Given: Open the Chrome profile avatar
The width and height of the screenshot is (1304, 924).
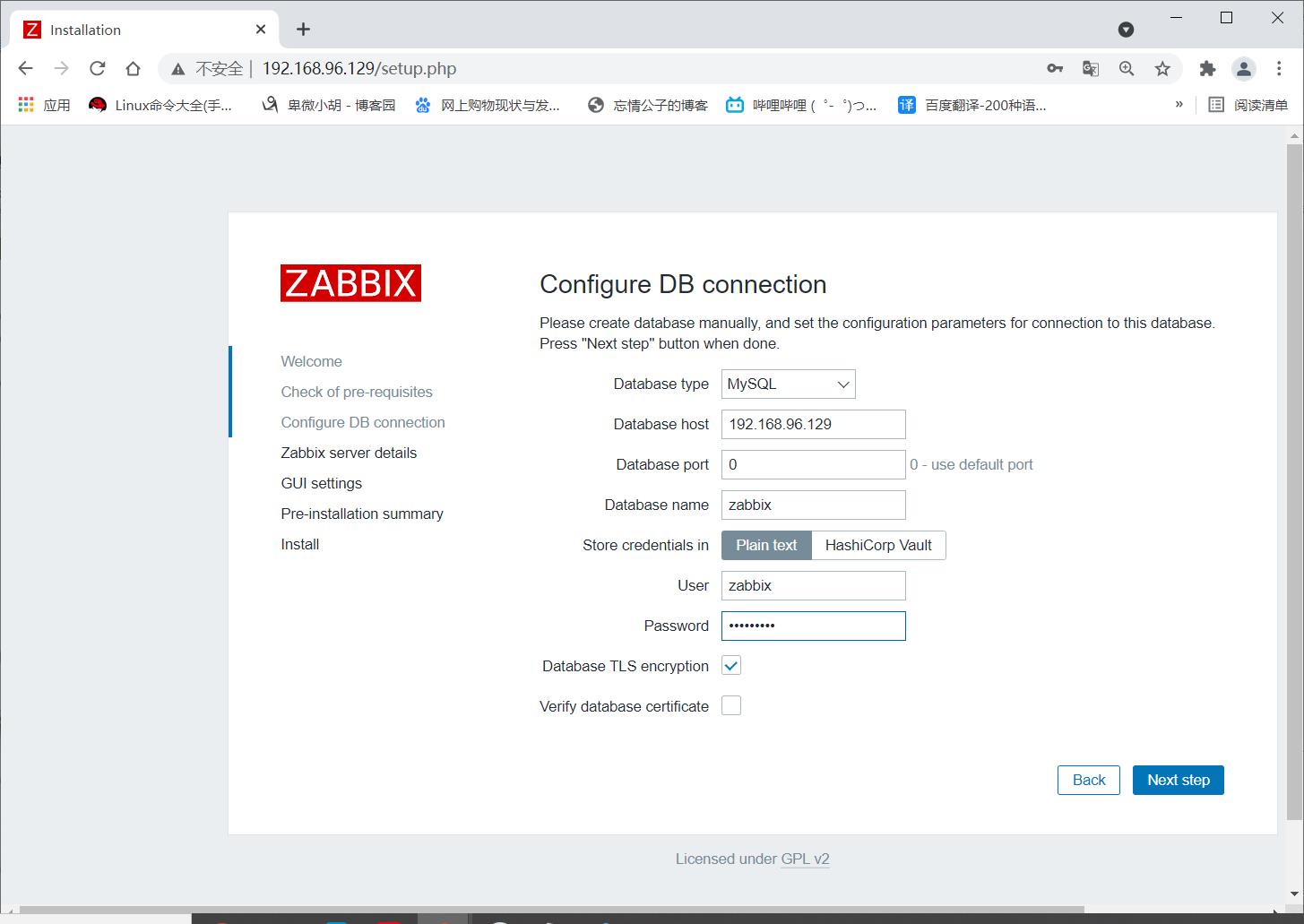Looking at the screenshot, I should click(x=1243, y=68).
